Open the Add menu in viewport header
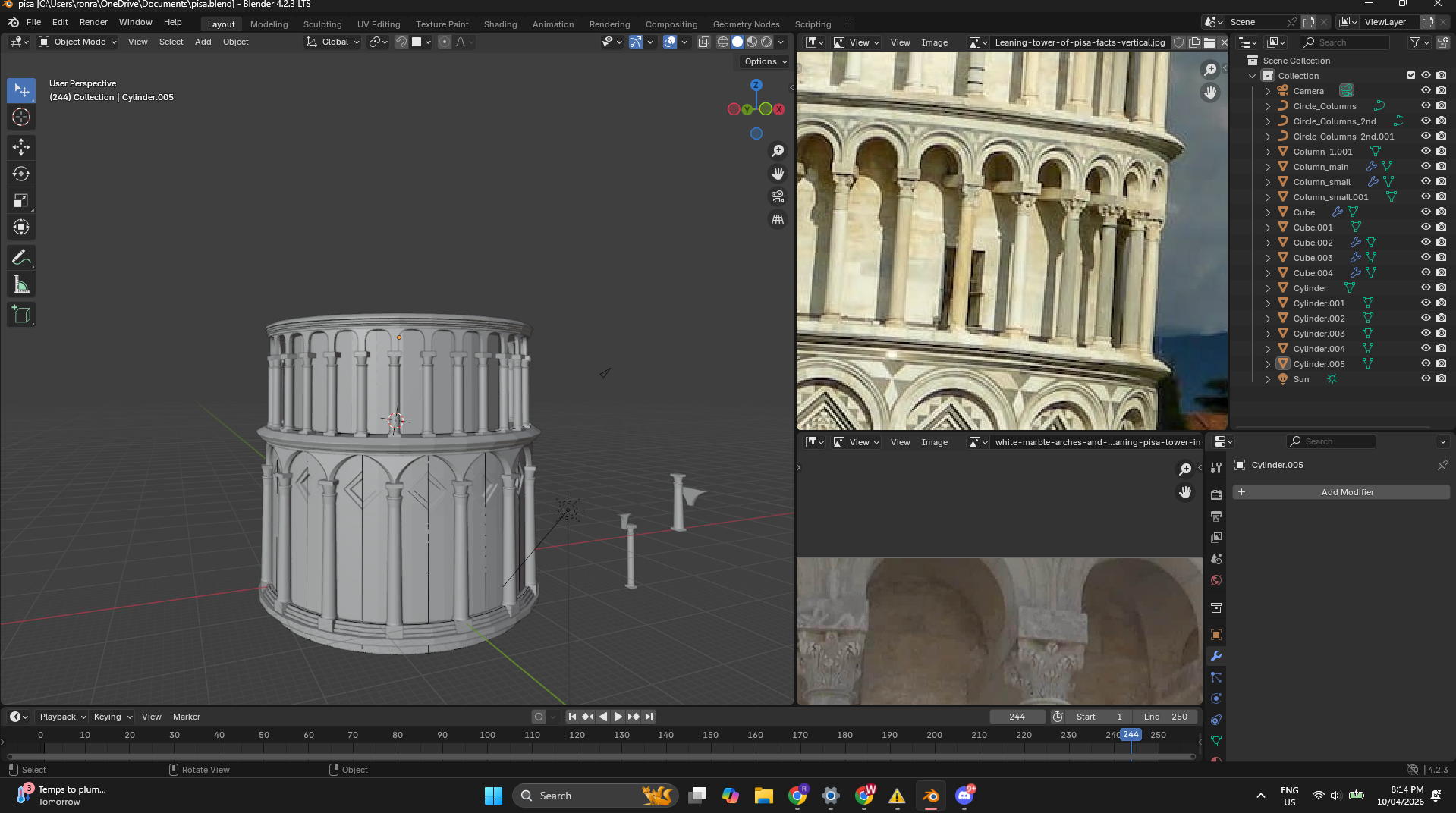Viewport: 1456px width, 813px height. tap(203, 42)
